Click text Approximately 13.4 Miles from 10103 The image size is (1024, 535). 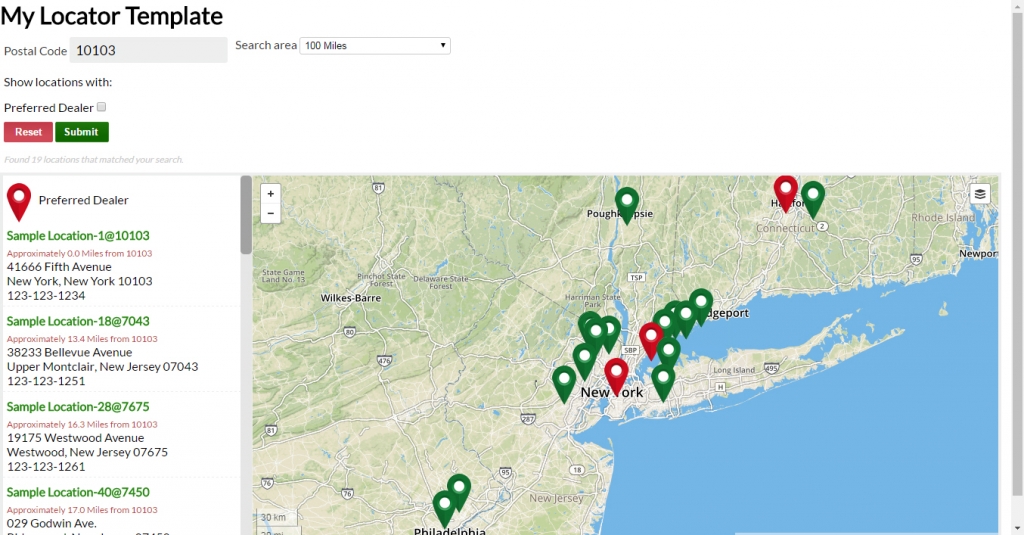pyautogui.click(x=82, y=339)
